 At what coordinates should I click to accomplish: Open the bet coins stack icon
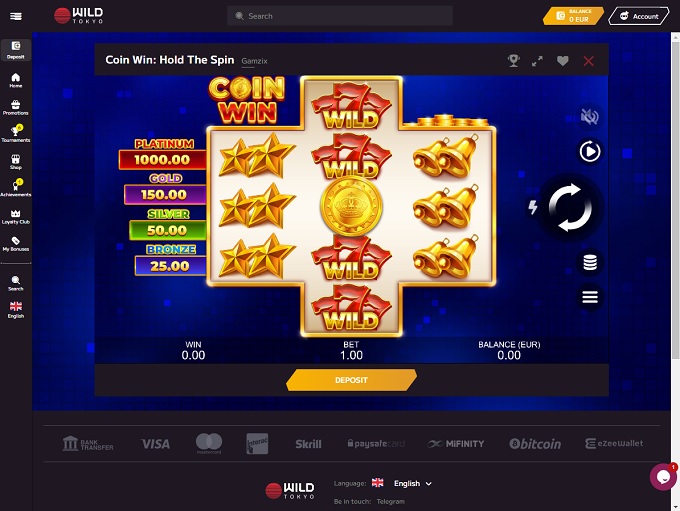point(590,262)
